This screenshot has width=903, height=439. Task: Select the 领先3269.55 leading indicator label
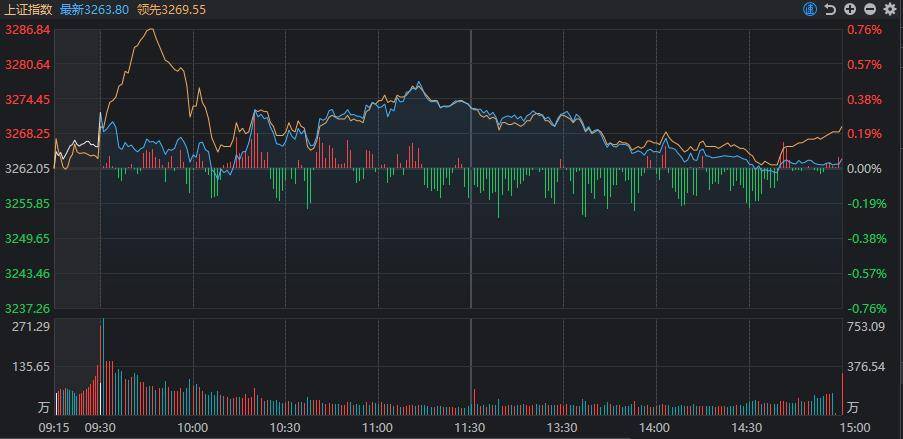pos(172,9)
